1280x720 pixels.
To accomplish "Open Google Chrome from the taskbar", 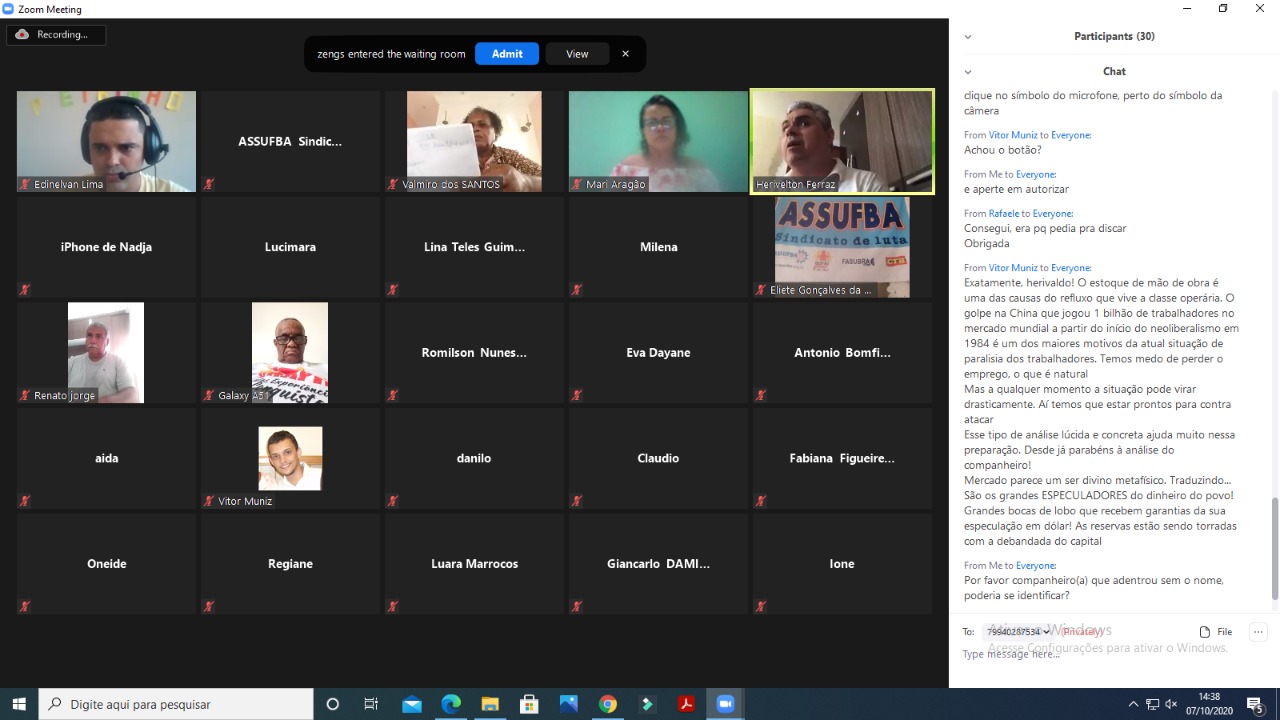I will [608, 704].
